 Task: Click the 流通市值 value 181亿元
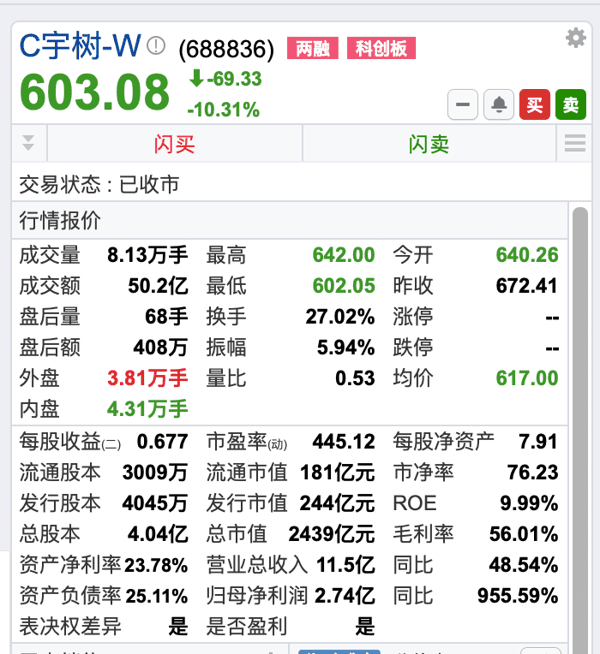337,473
